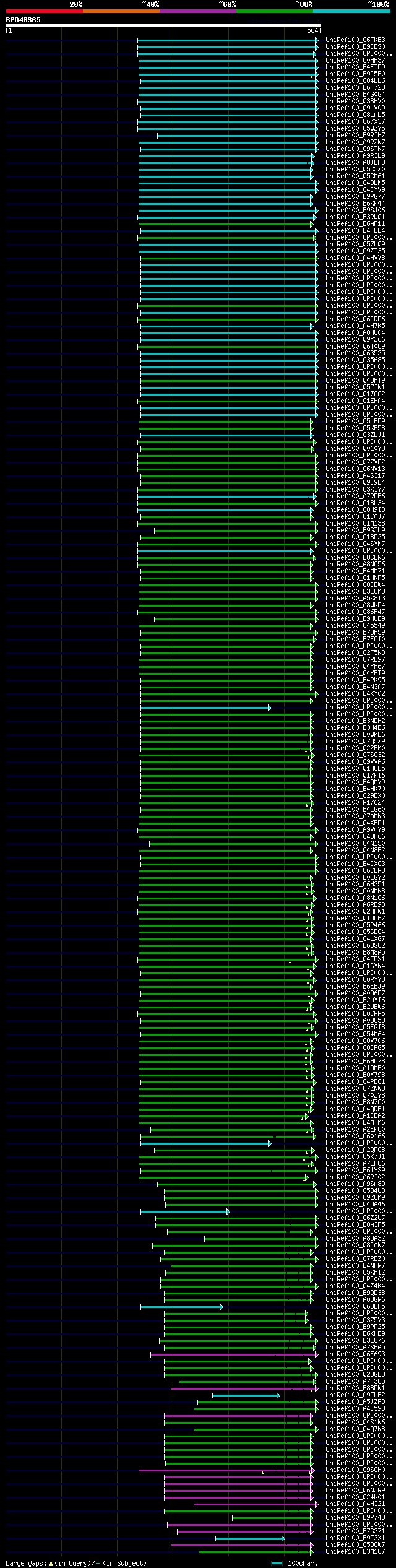Viewport: 396px width, 1568px height.
Task: Select hit UniRef100_C6TKE3
Action: point(355,40)
